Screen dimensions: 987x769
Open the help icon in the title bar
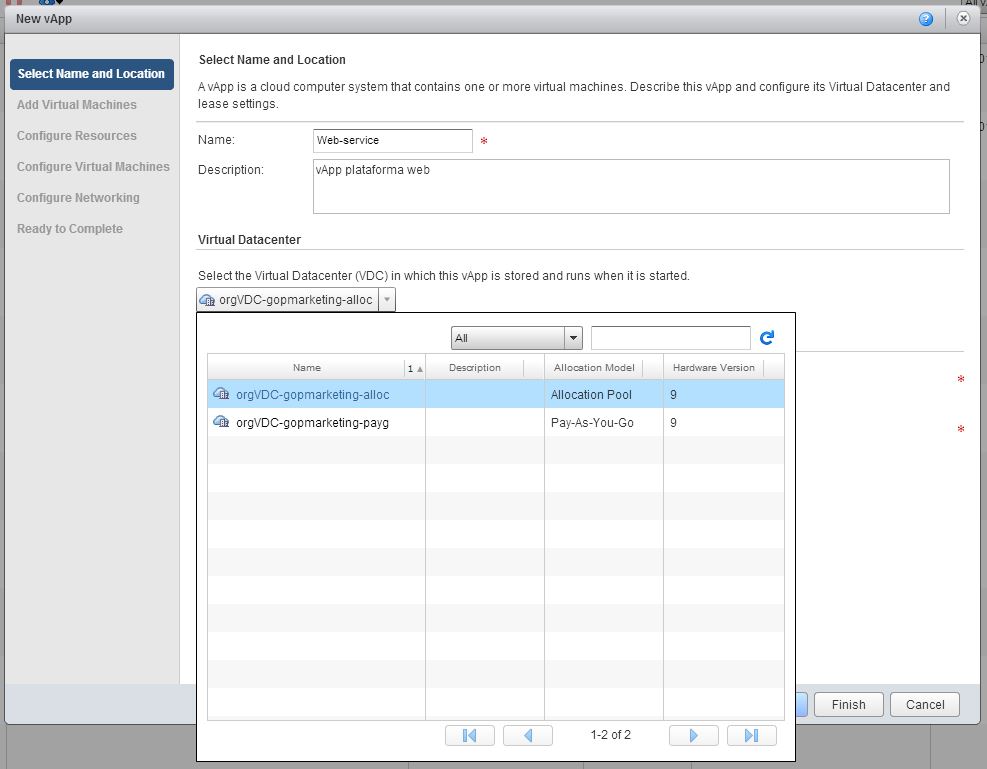pos(925,19)
